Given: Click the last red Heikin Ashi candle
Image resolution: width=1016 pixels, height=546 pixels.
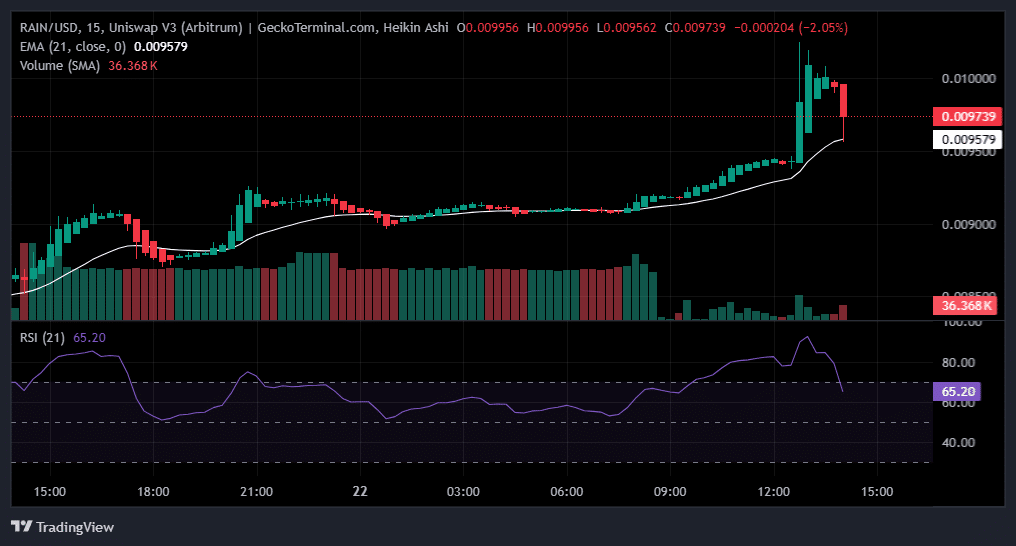Looking at the screenshot, I should pos(844,100).
